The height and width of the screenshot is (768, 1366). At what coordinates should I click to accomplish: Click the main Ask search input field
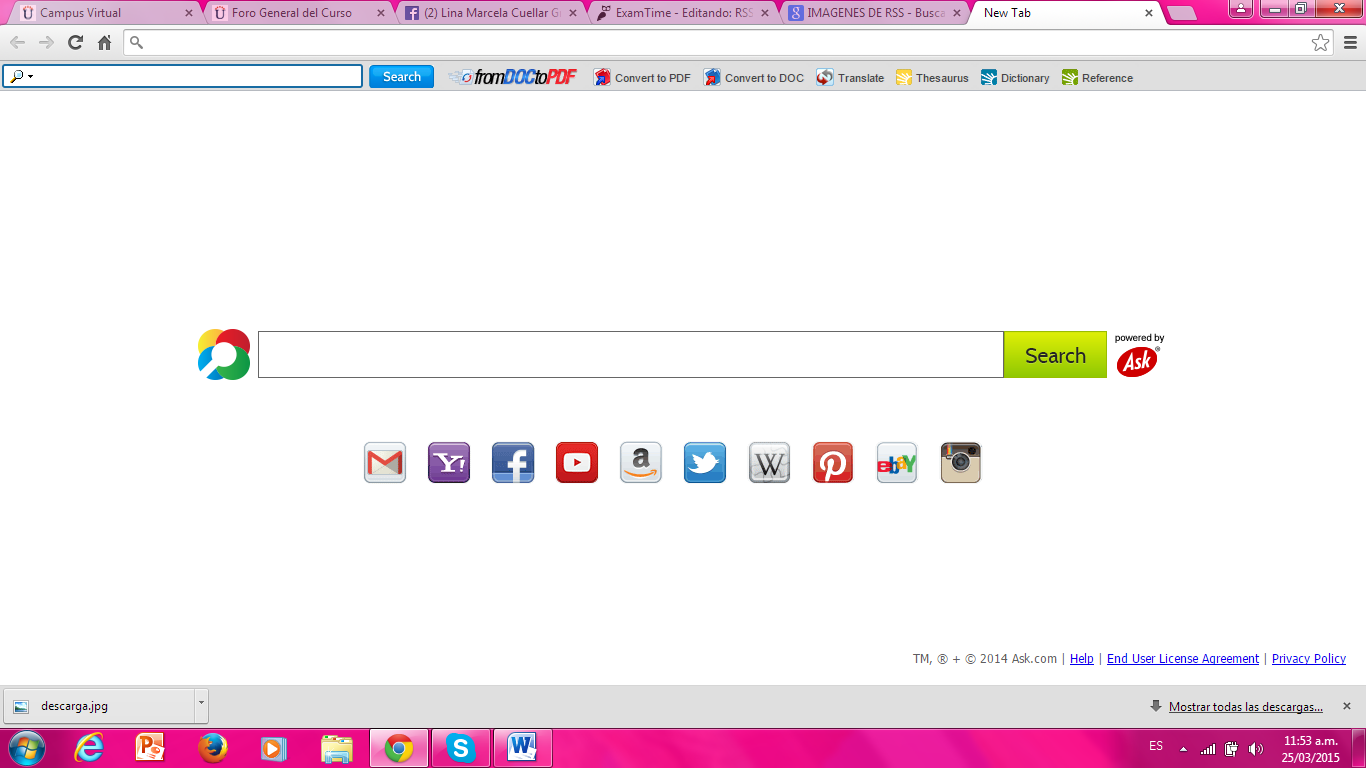point(631,355)
